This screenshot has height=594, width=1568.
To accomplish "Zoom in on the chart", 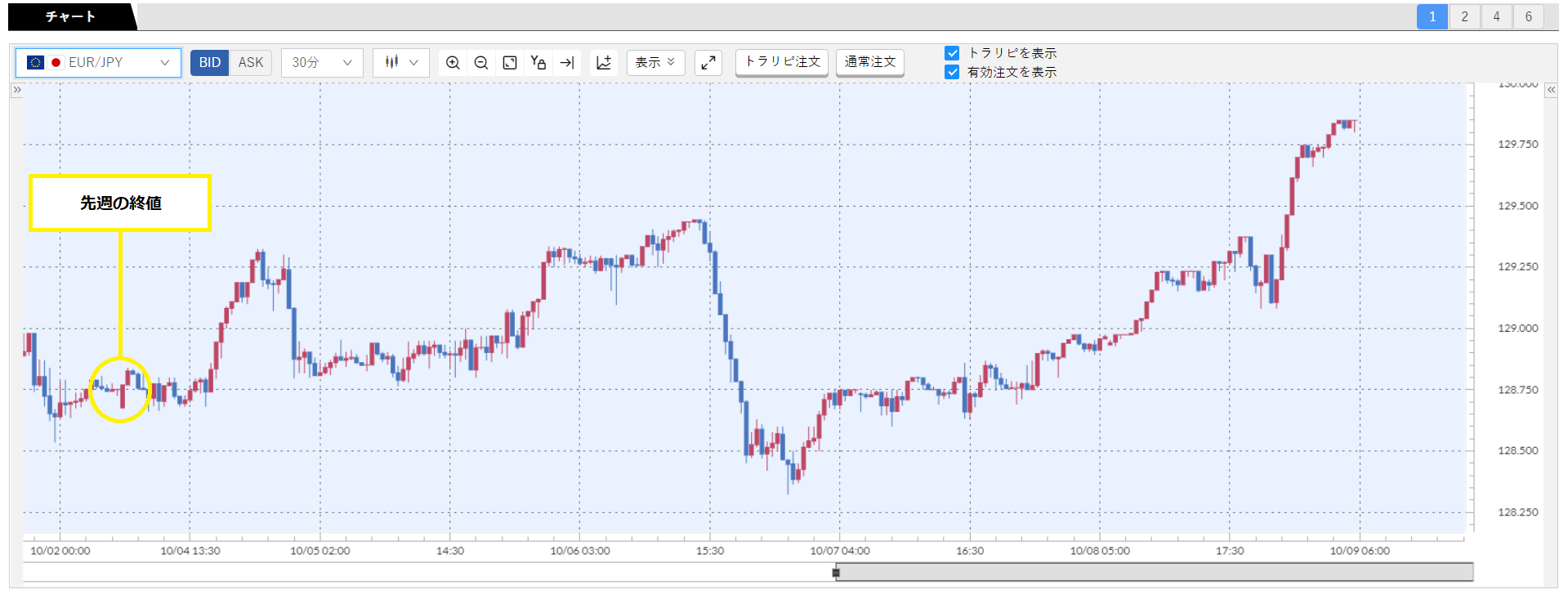I will [x=453, y=62].
